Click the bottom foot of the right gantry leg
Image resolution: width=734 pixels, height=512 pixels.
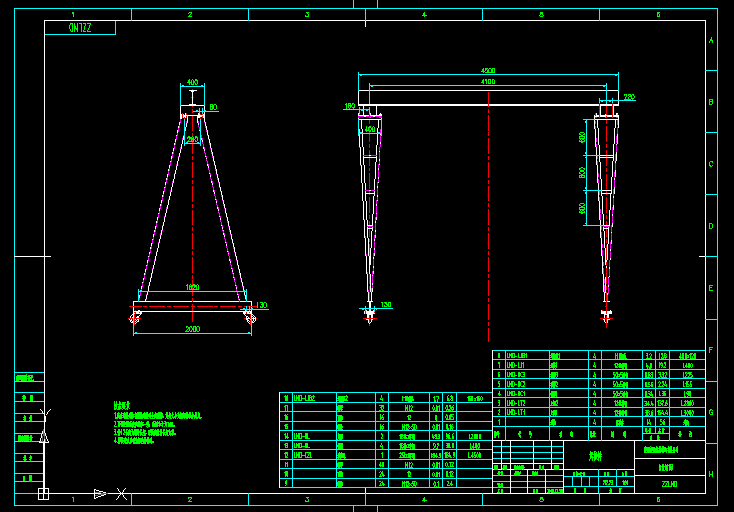(606, 316)
